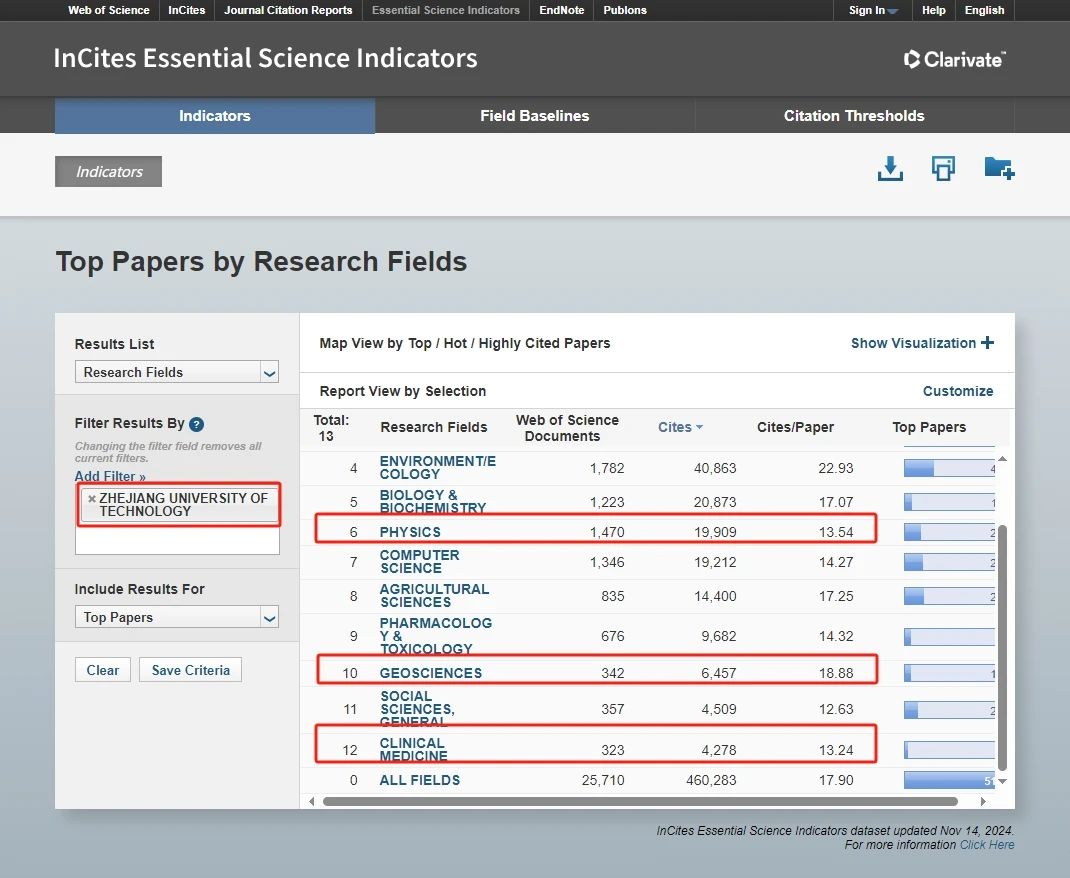Open the COMPUTER SCIENCE research field
Image resolution: width=1070 pixels, height=878 pixels.
pyautogui.click(x=419, y=561)
